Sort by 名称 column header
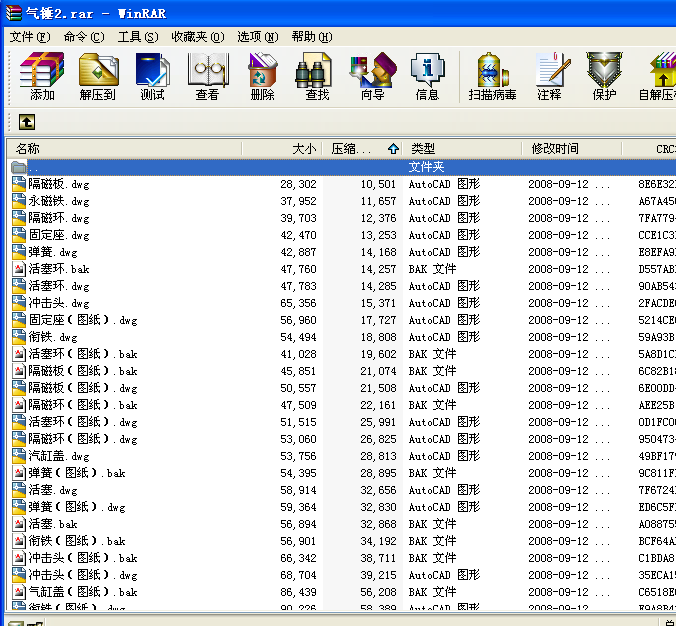The height and width of the screenshot is (626, 676). pyautogui.click(x=124, y=149)
